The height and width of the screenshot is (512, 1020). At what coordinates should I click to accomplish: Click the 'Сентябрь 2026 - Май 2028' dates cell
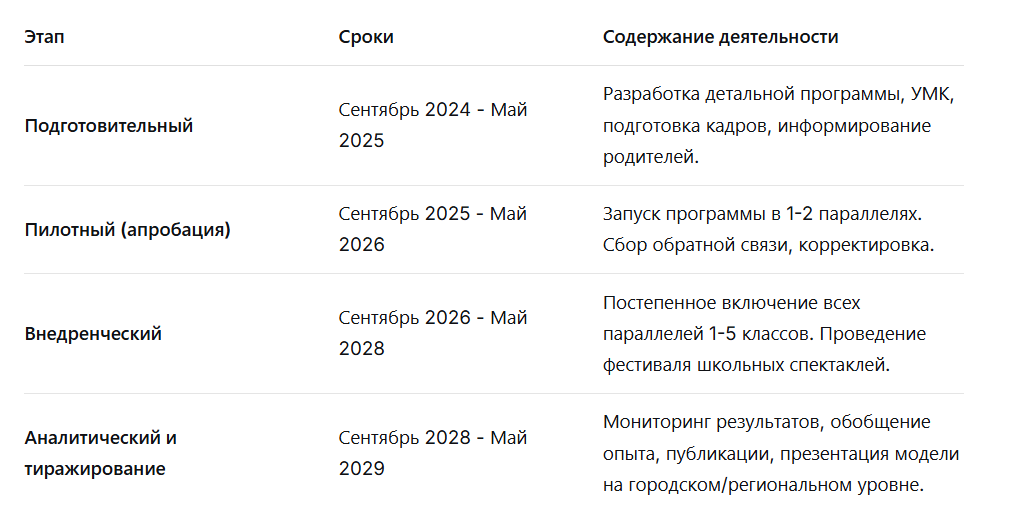click(x=432, y=333)
